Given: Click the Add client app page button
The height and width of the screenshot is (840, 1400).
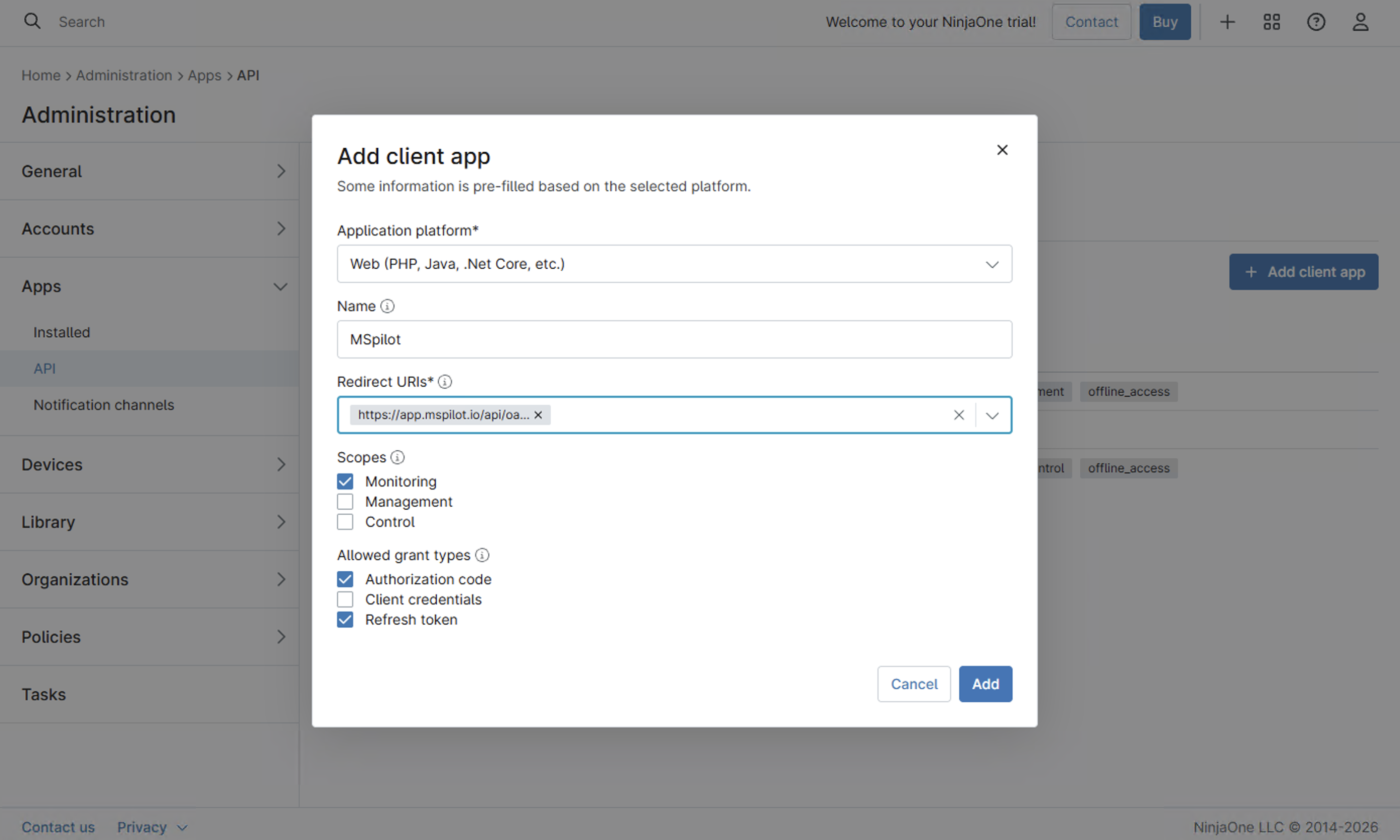Looking at the screenshot, I should tap(1303, 272).
